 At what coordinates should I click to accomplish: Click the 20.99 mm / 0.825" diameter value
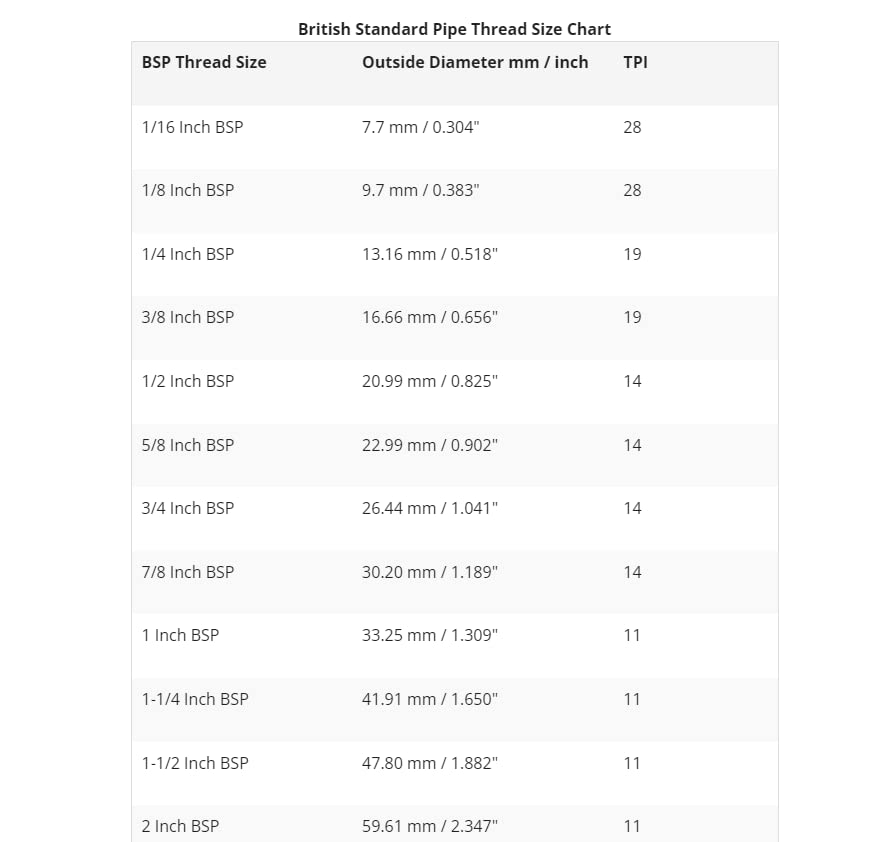coord(430,381)
